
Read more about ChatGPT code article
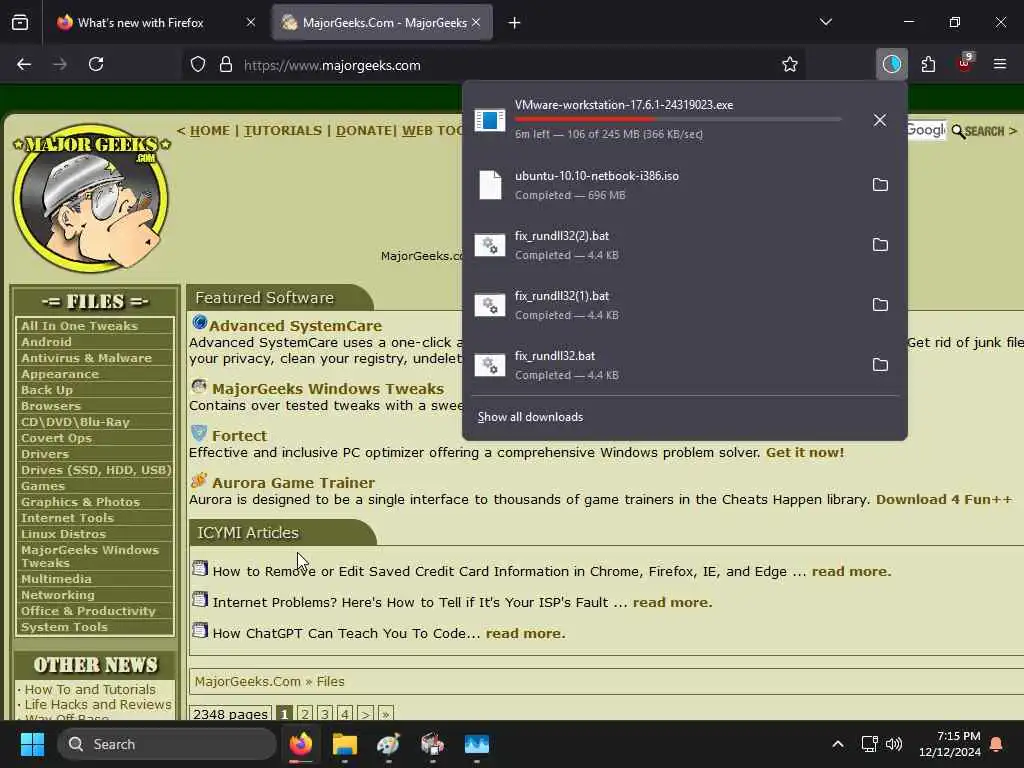pyautogui.click(x=526, y=633)
